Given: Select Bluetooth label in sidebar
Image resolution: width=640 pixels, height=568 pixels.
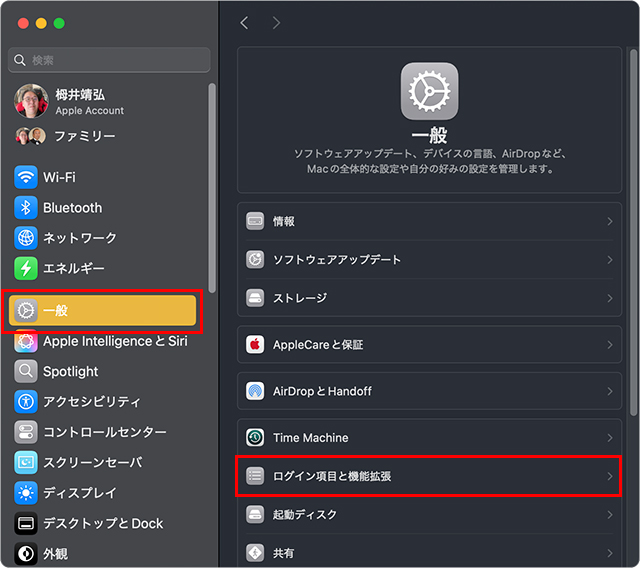Looking at the screenshot, I should [73, 208].
